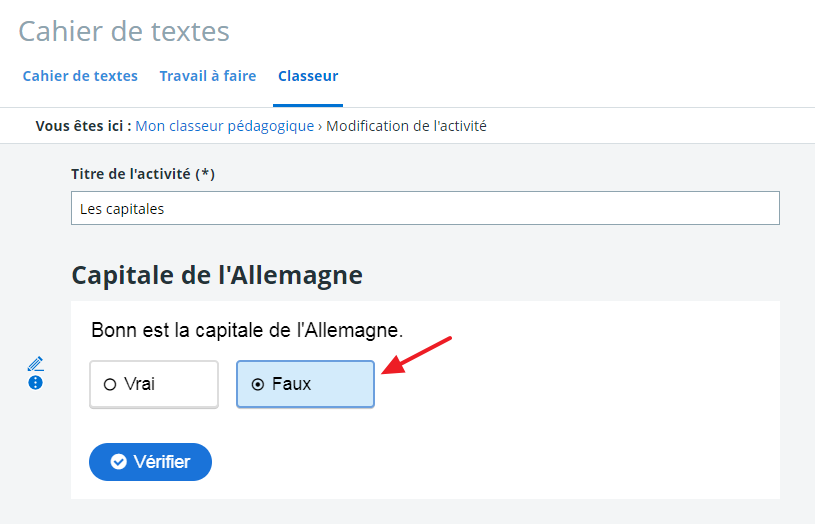Follow the Mon classeur pédagogique breadcrumb link

tap(224, 126)
